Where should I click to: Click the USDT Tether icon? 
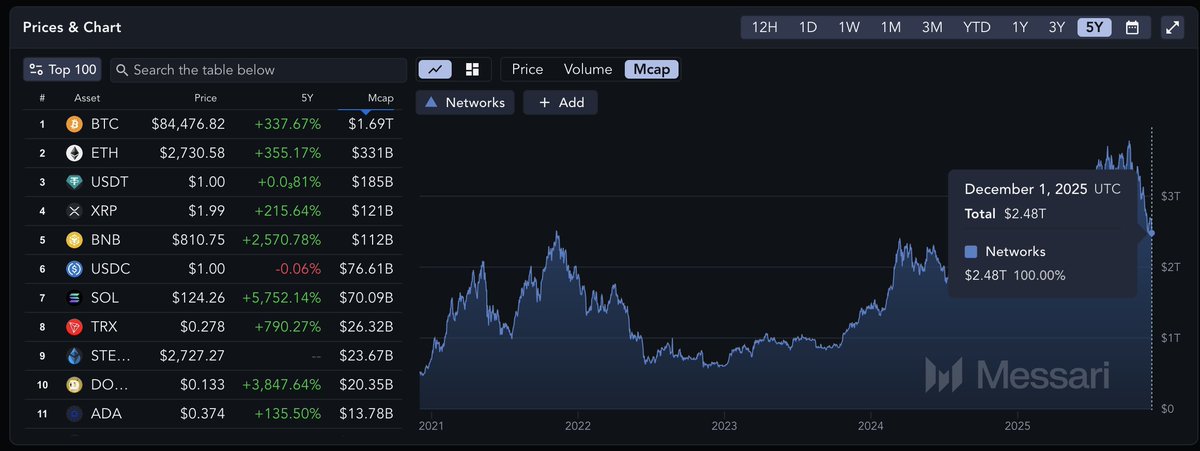(73, 182)
